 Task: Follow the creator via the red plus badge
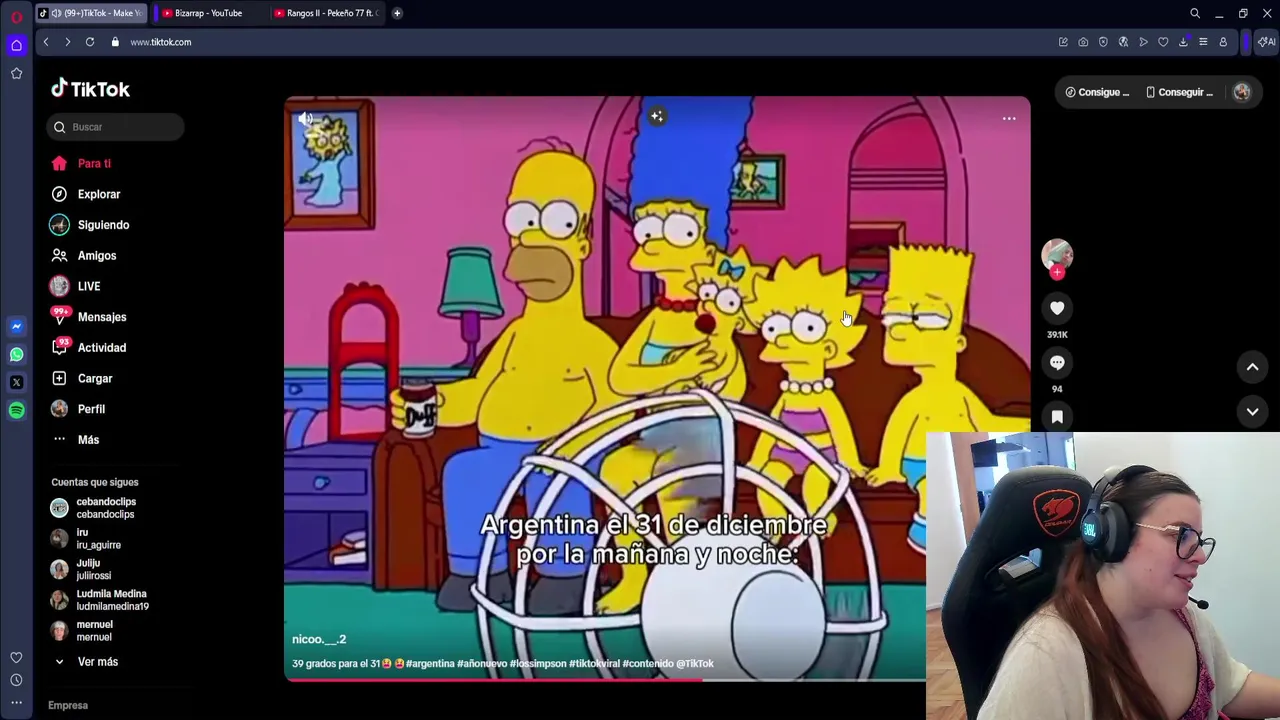[1057, 272]
